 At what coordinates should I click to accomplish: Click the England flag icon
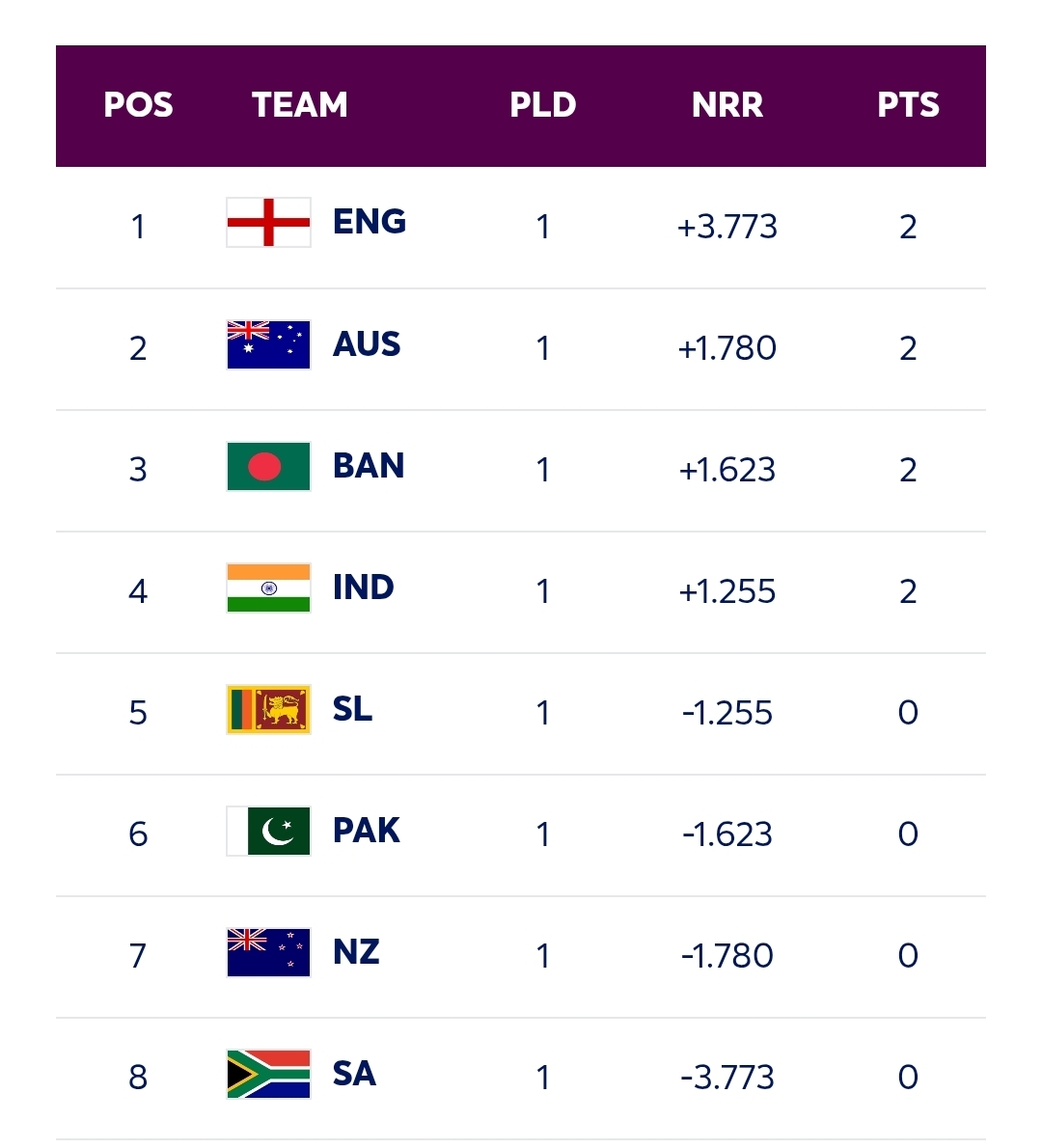pyautogui.click(x=268, y=223)
